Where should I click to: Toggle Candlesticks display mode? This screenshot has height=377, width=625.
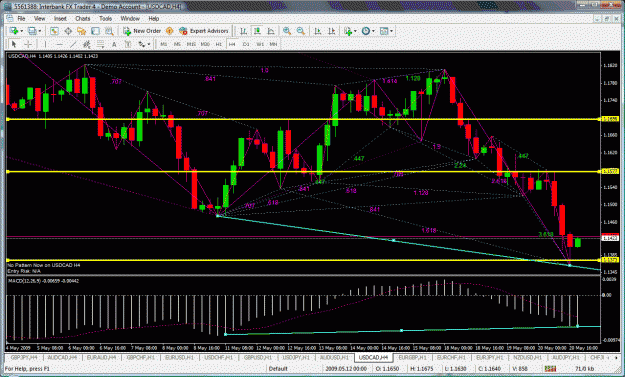(x=257, y=31)
